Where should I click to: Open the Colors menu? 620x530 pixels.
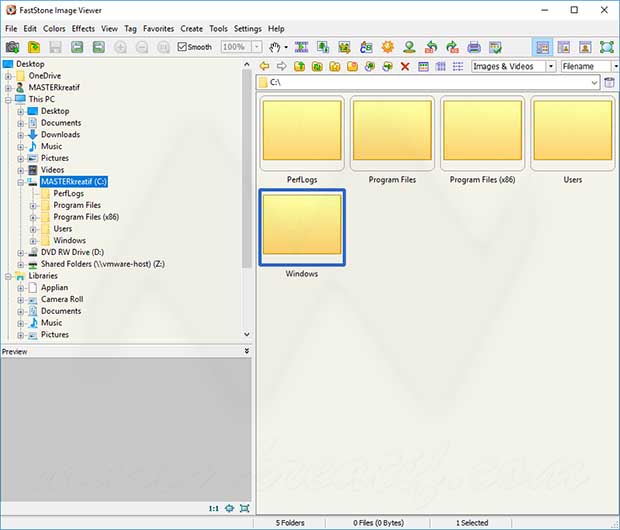pyautogui.click(x=54, y=29)
